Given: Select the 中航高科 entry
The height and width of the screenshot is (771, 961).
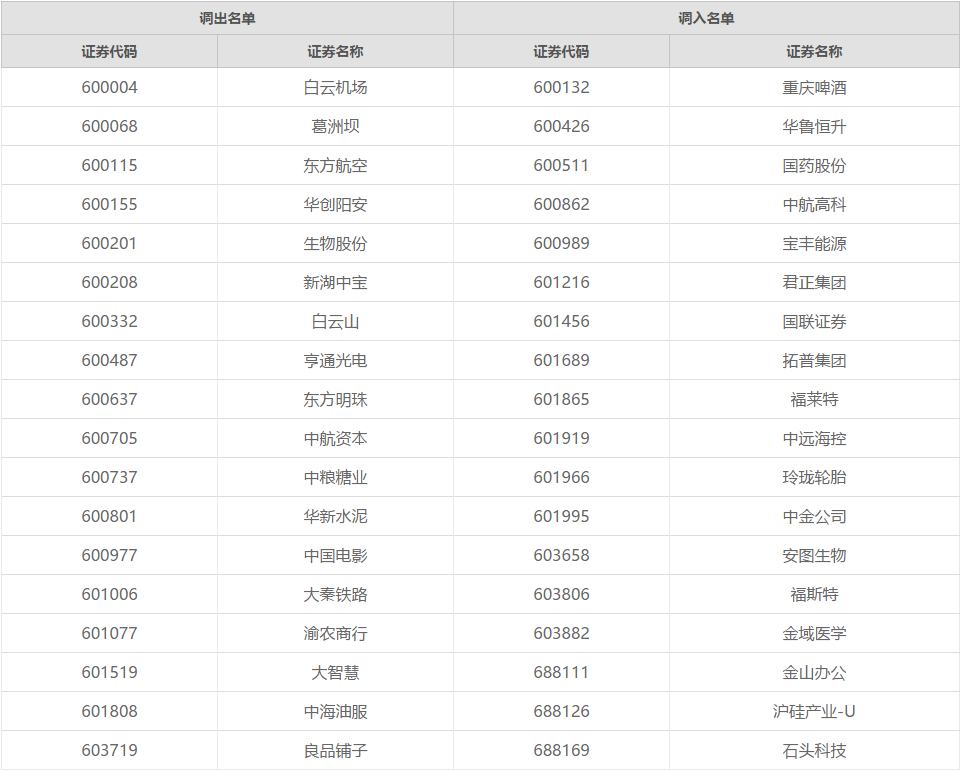Looking at the screenshot, I should [x=814, y=205].
